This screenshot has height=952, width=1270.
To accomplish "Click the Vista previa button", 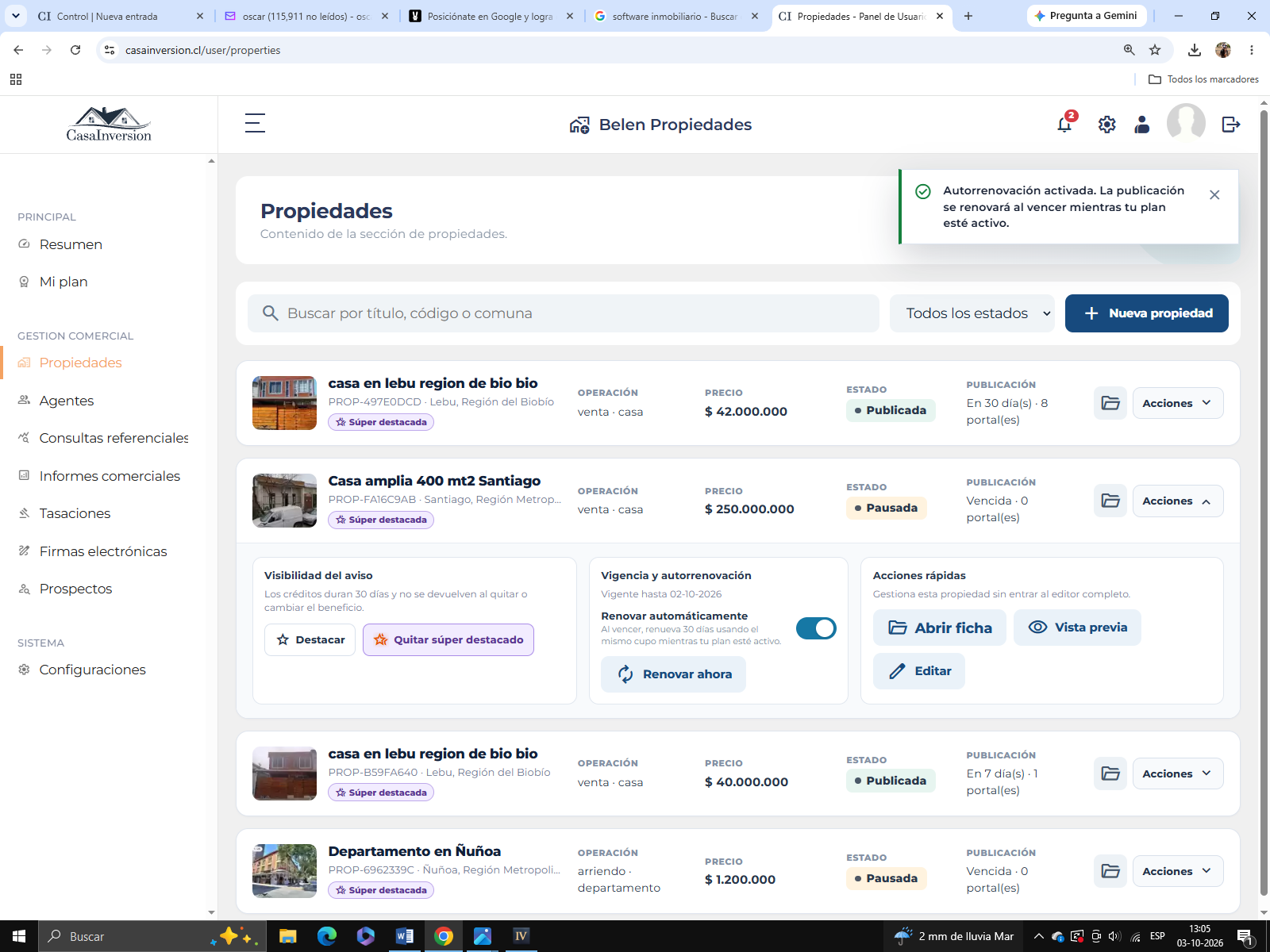I will (x=1077, y=628).
